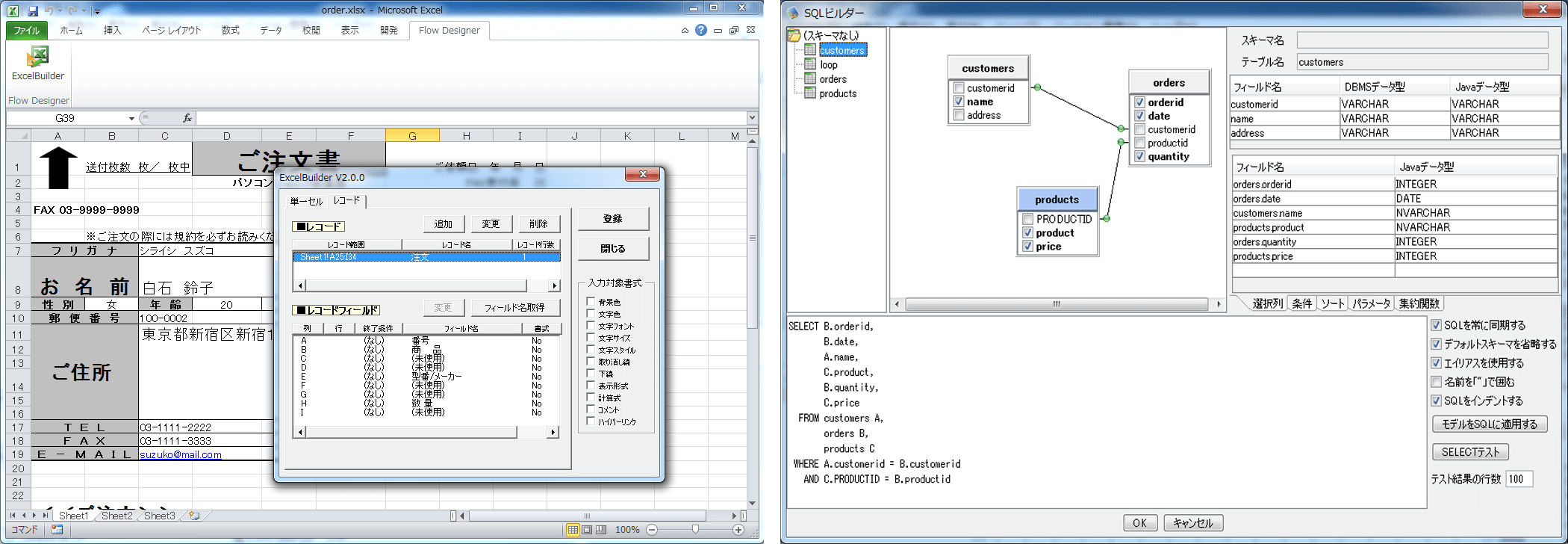Uncheck quantity in the orders table
Viewport: 1568px width, 544px height.
(1139, 156)
